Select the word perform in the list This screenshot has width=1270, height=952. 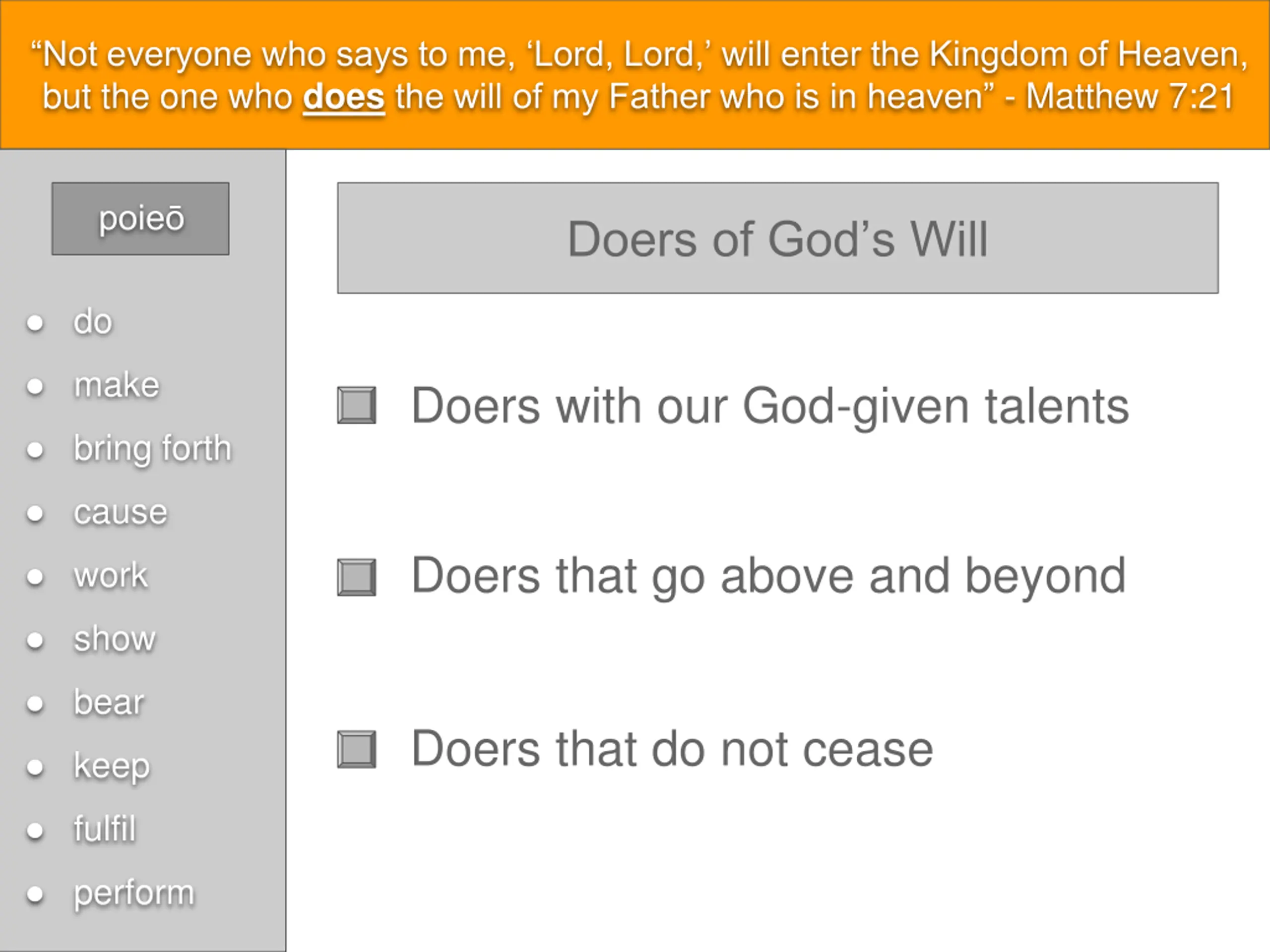pyautogui.click(x=134, y=894)
